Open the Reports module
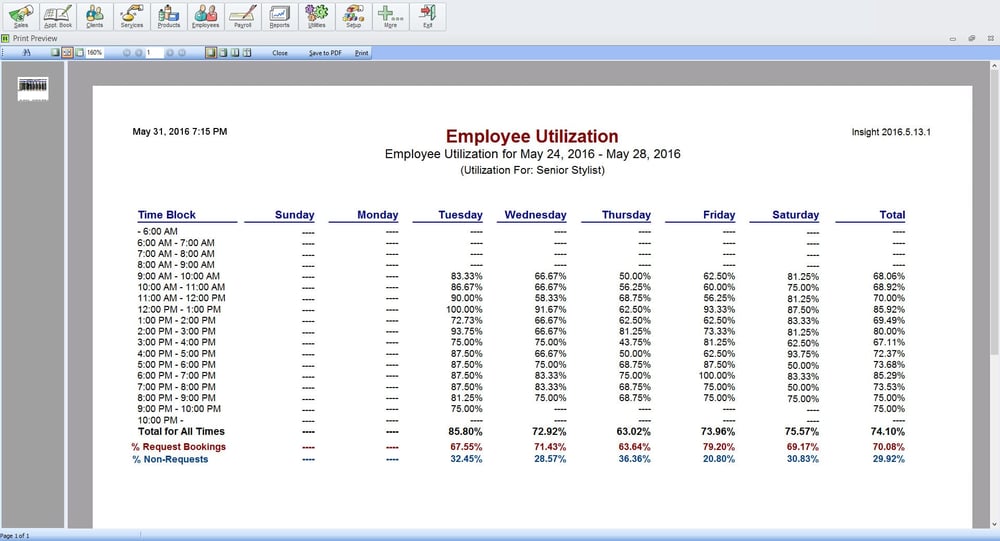 (279, 16)
